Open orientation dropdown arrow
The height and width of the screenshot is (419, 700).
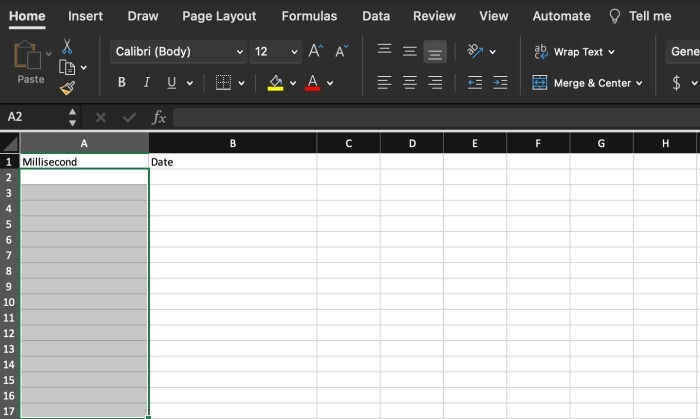(x=492, y=52)
